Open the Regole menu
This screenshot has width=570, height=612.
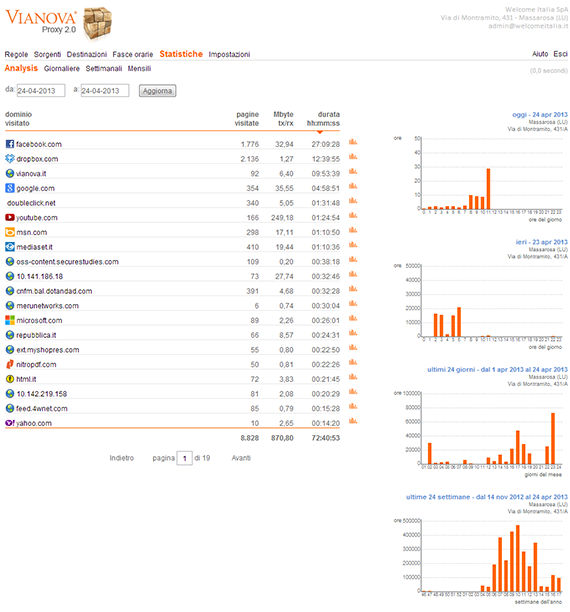click(x=16, y=55)
